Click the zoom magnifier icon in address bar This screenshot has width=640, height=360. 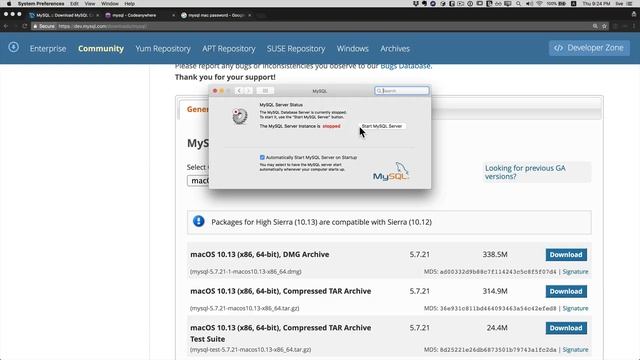pos(595,26)
